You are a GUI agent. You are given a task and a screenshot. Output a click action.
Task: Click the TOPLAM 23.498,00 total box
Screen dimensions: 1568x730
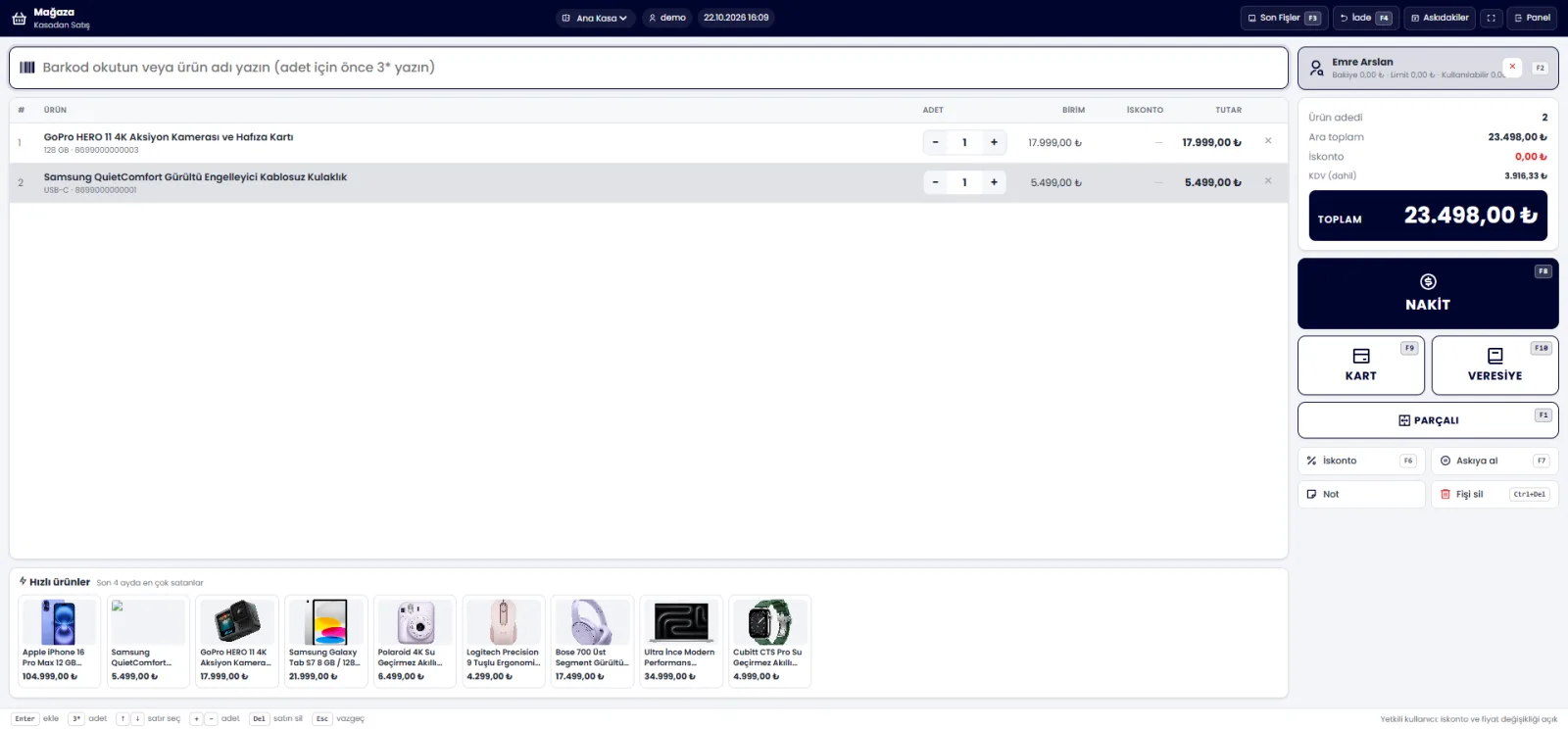click(1428, 216)
